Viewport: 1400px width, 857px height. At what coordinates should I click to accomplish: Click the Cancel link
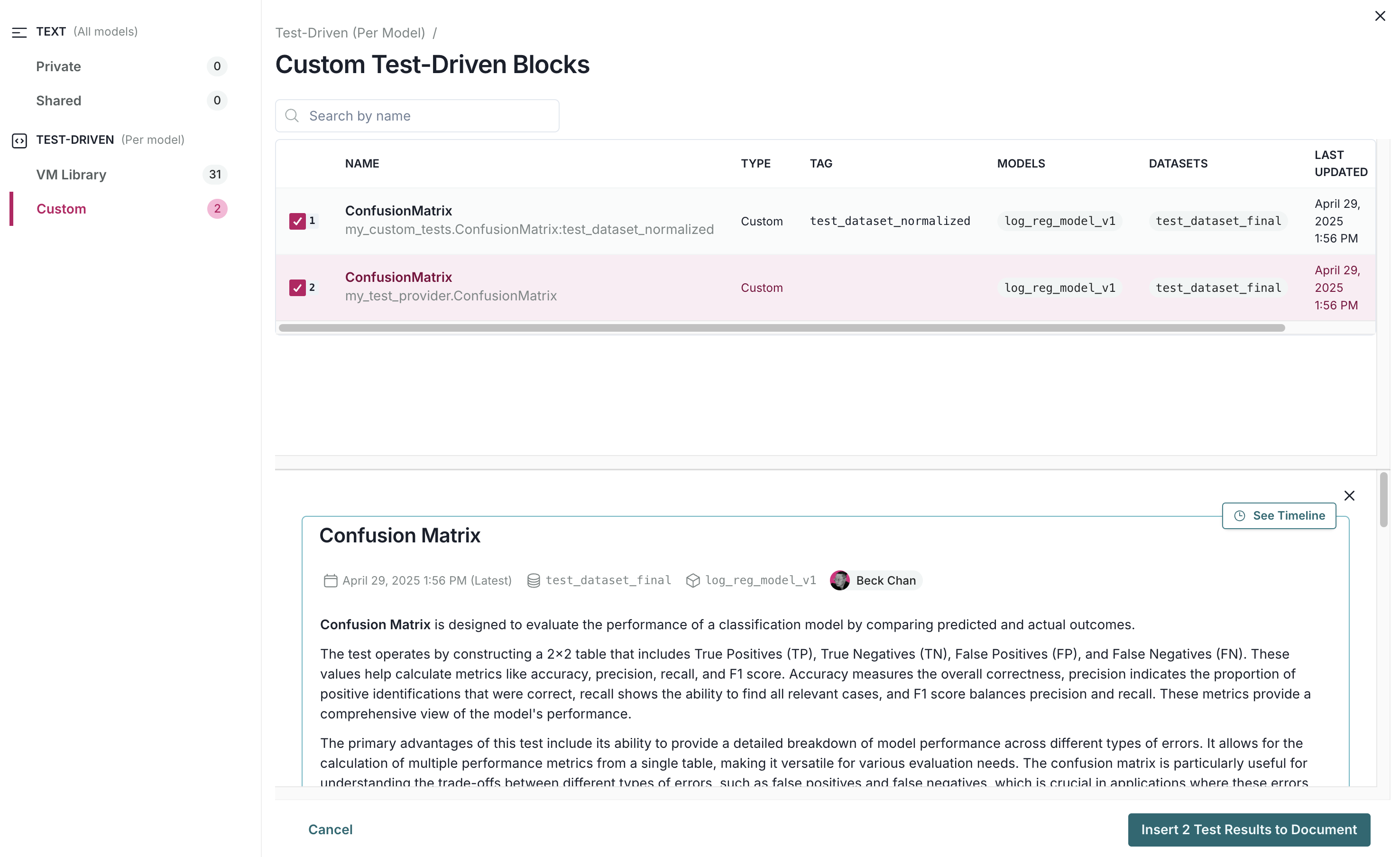pos(330,829)
